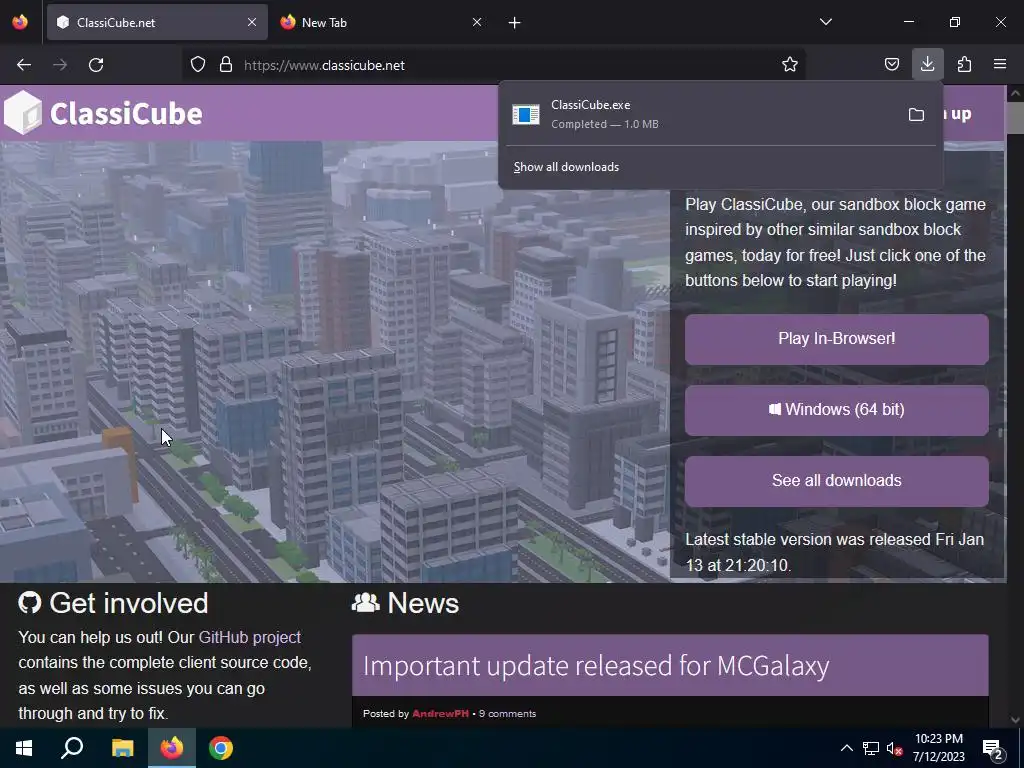Open the Firefox hamburger menu

[x=1000, y=65]
